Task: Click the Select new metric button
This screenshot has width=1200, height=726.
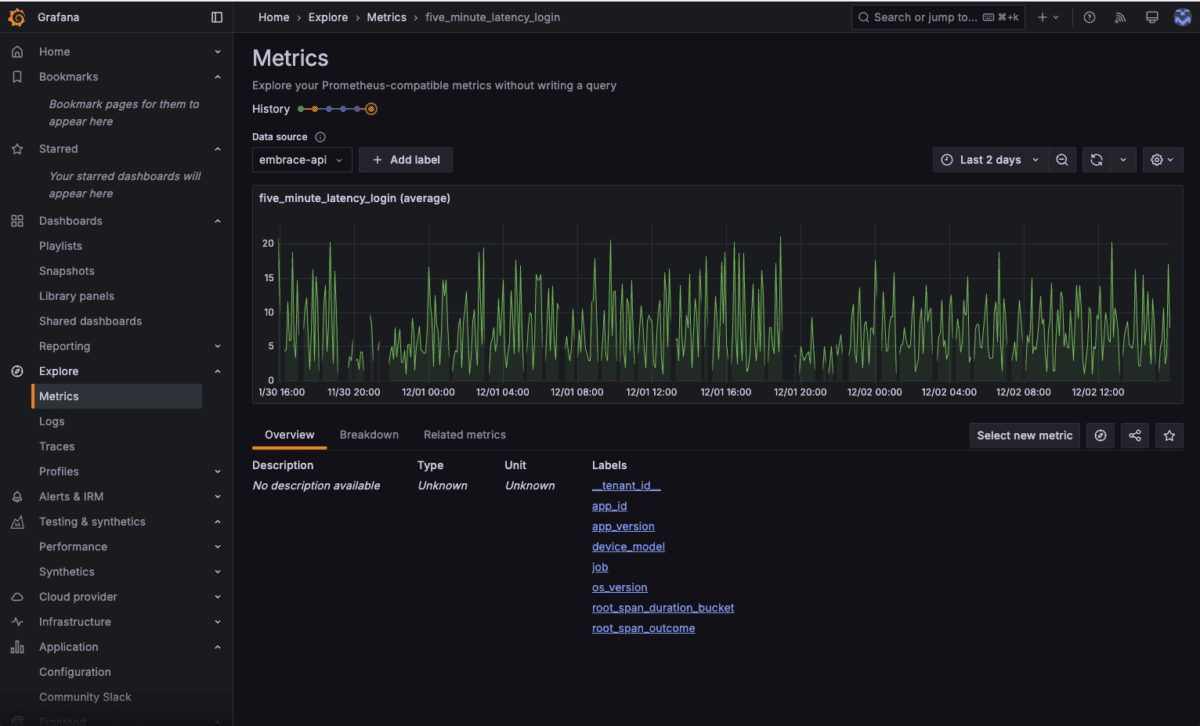Action: 1025,435
